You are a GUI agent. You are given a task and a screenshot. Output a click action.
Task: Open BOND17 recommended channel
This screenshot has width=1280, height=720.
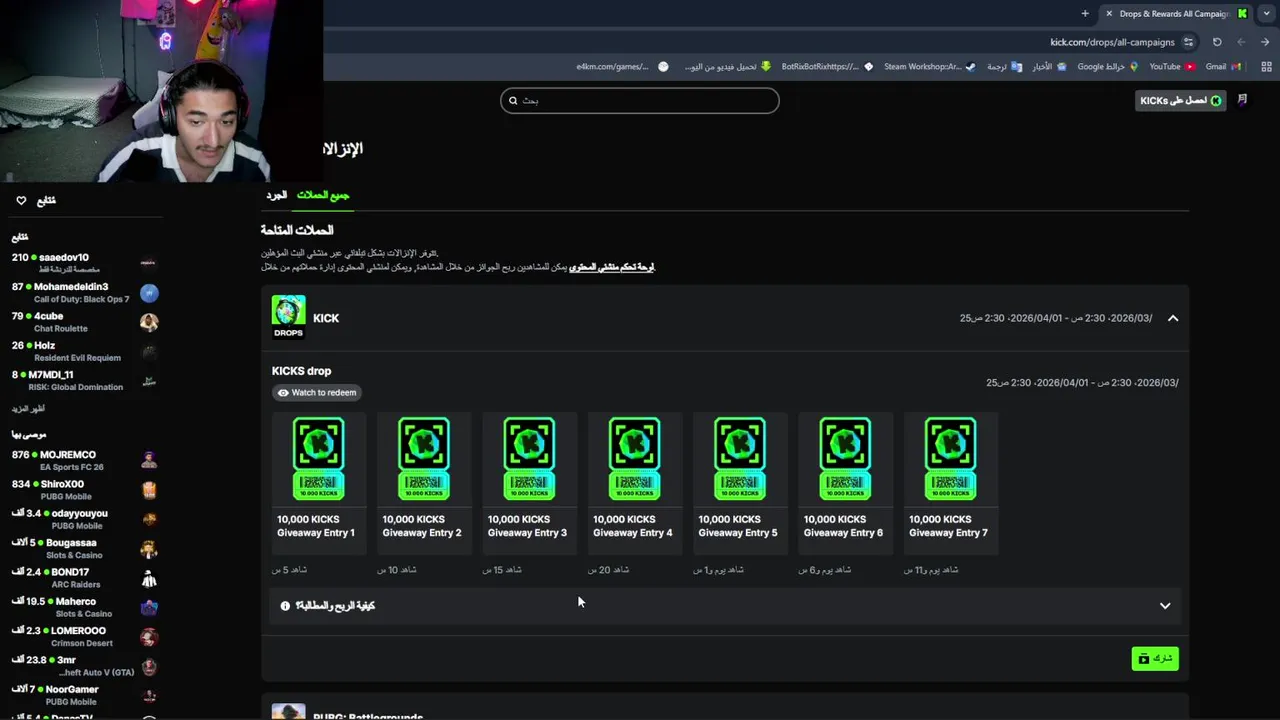(x=85, y=577)
